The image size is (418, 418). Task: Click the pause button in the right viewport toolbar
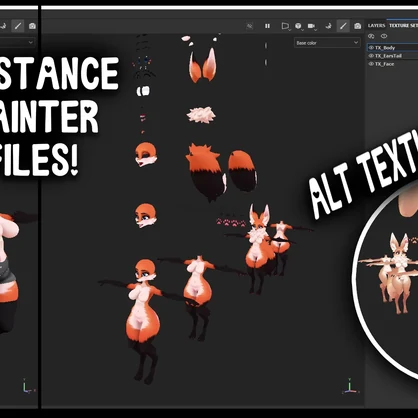(267, 26)
